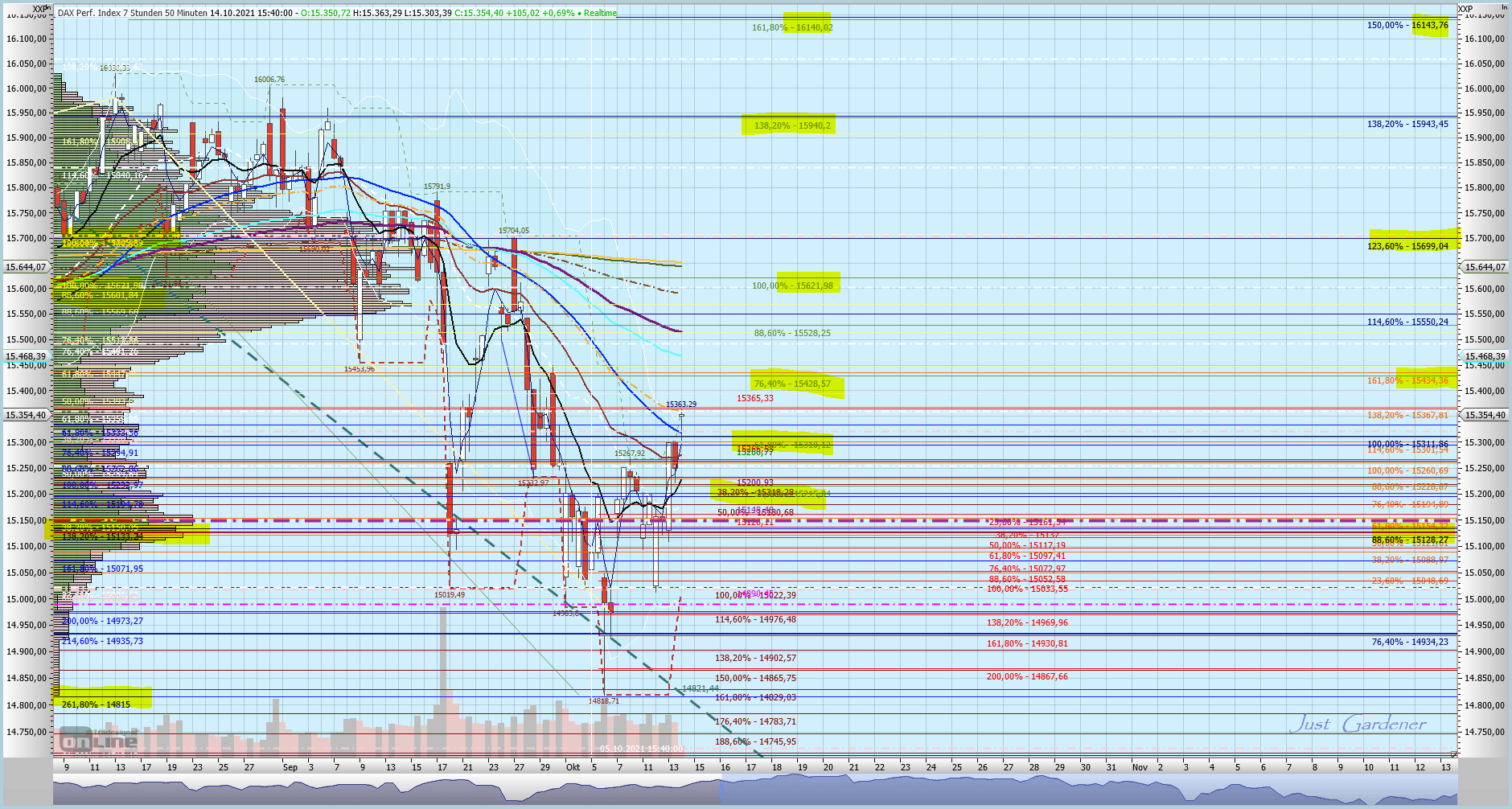Select the orange 23,60% - 15048,69 label
The image size is (1512, 809).
1410,581
